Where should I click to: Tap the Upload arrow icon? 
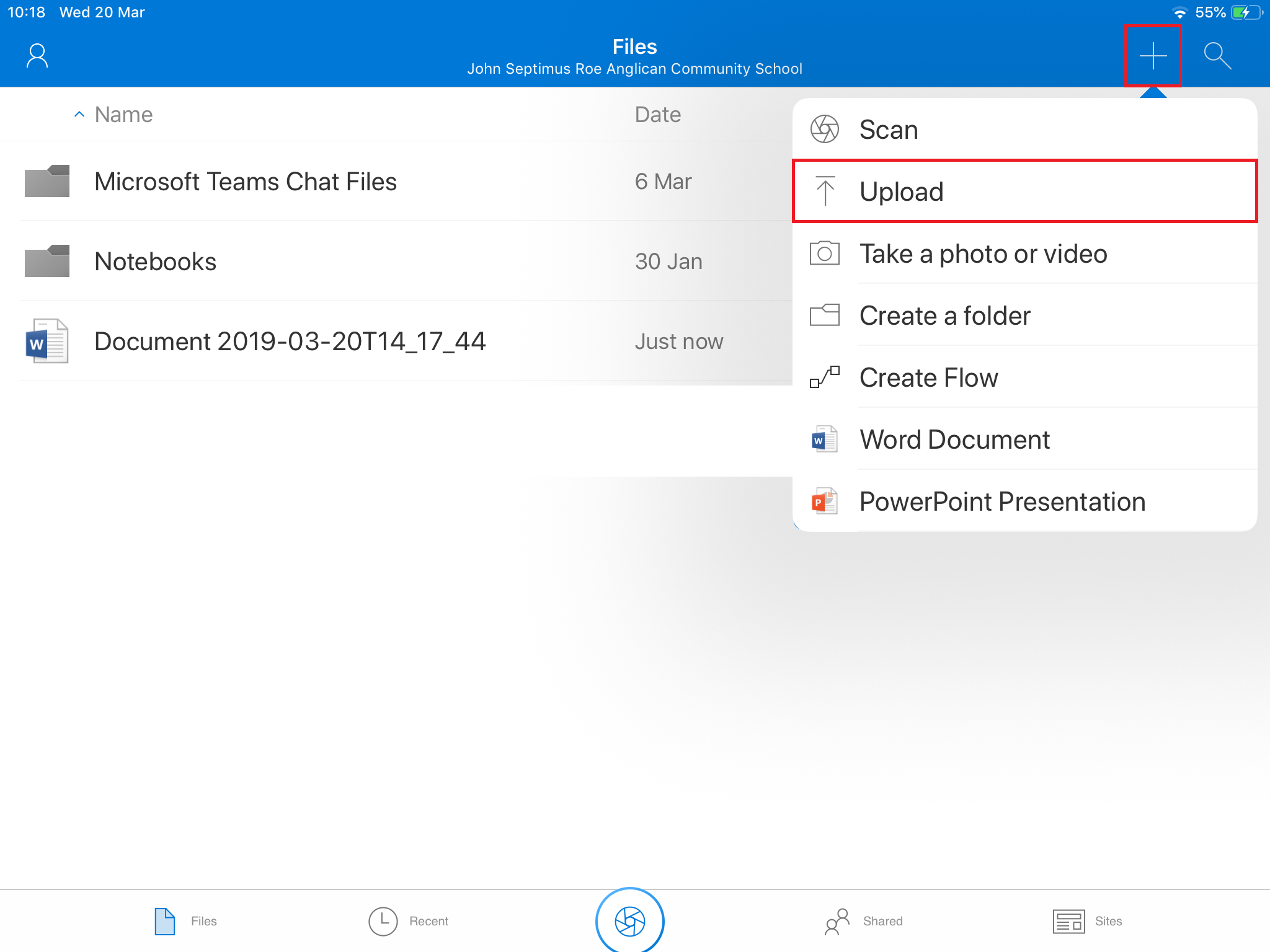click(x=825, y=191)
